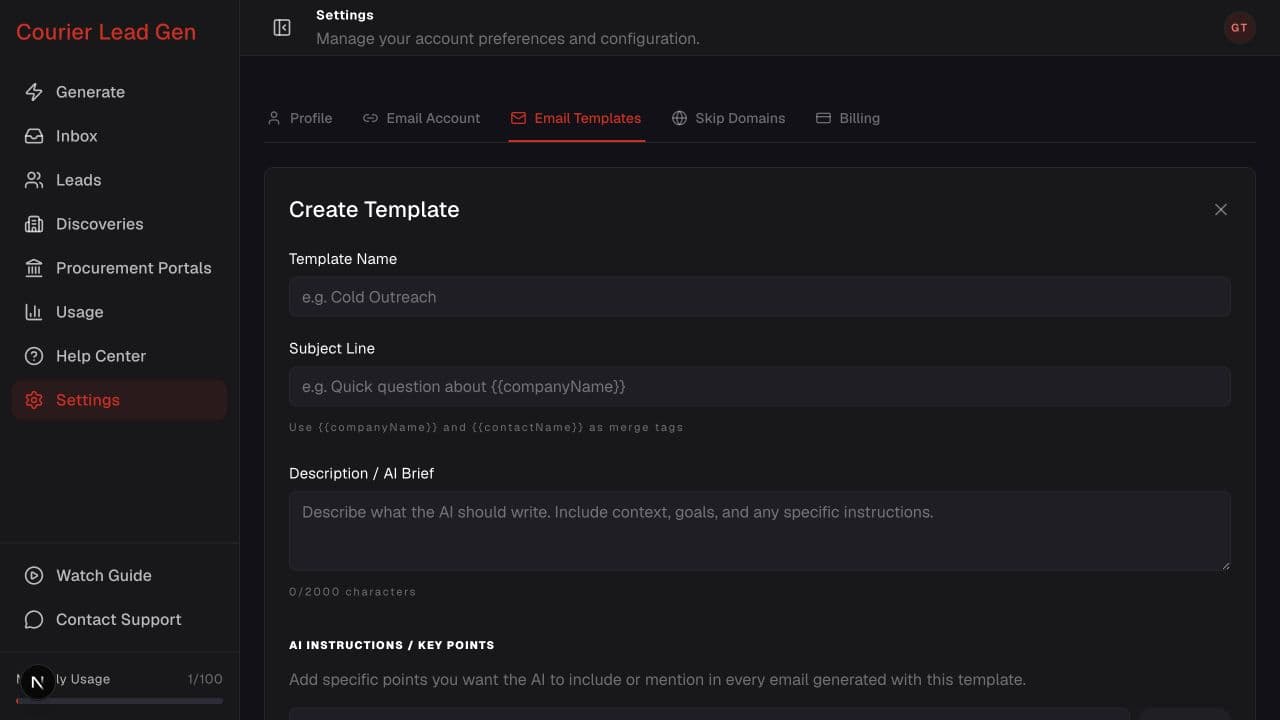
Task: Open the Help Center
Action: tap(119, 356)
